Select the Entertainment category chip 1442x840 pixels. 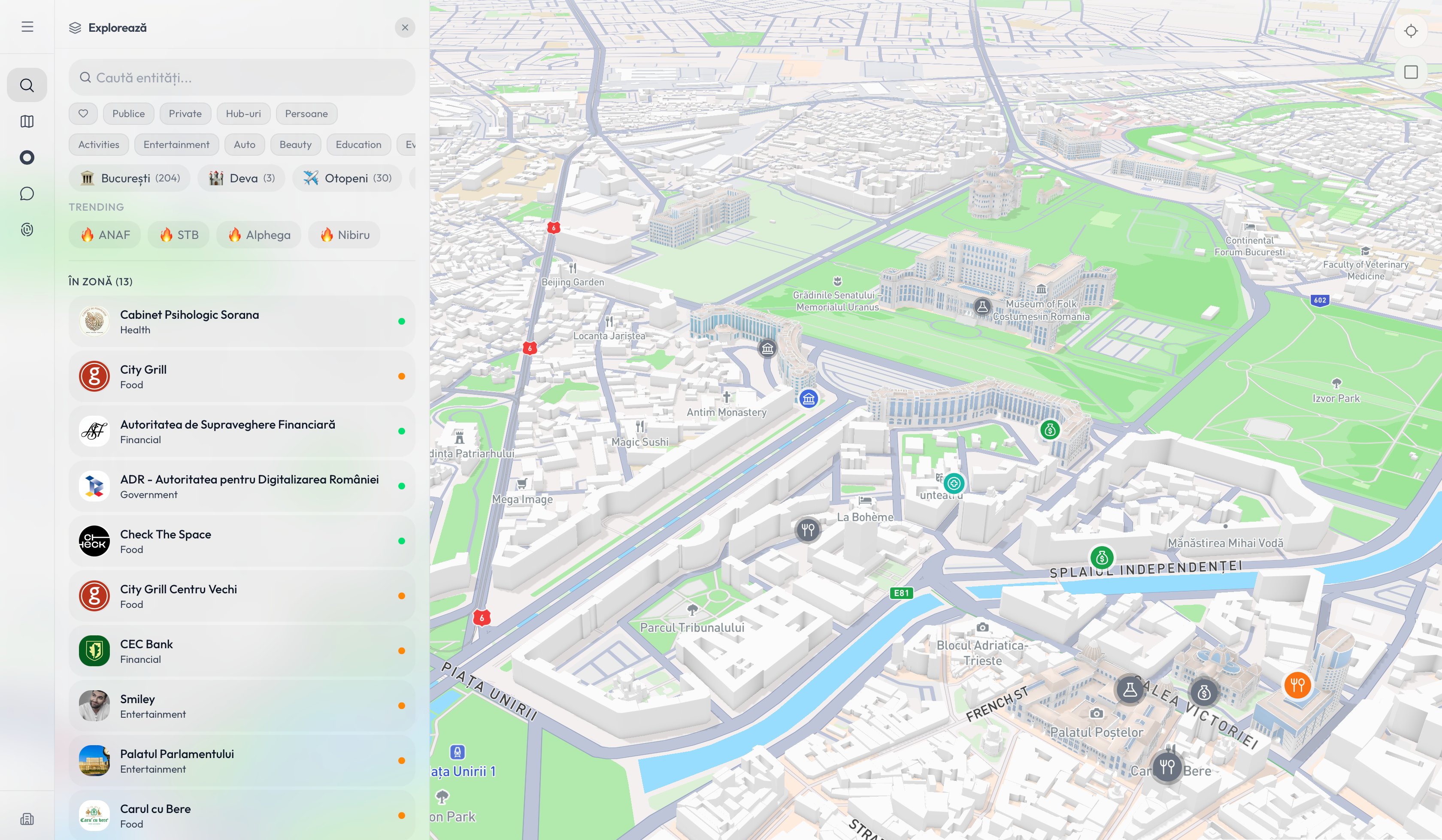[176, 144]
